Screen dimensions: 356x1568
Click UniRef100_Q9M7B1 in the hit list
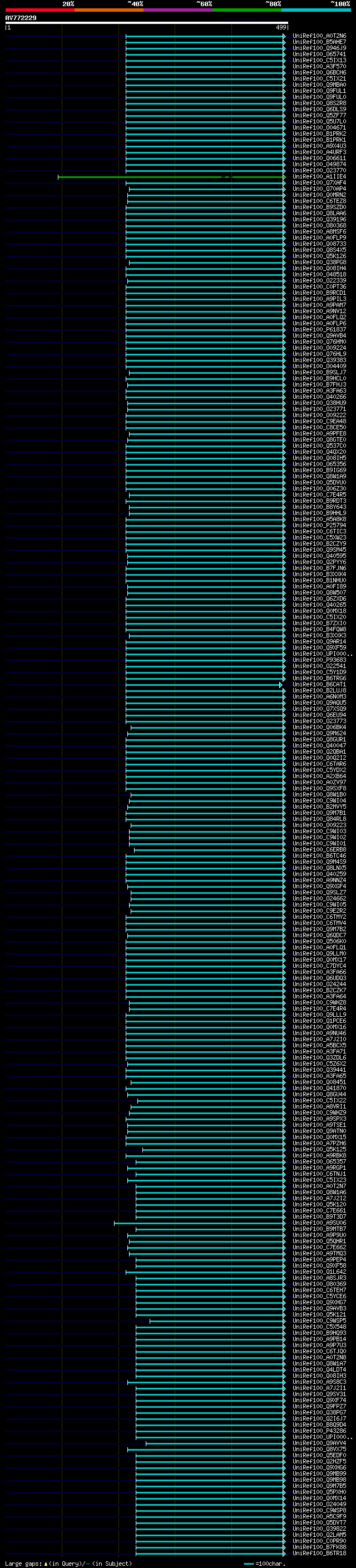319,813
